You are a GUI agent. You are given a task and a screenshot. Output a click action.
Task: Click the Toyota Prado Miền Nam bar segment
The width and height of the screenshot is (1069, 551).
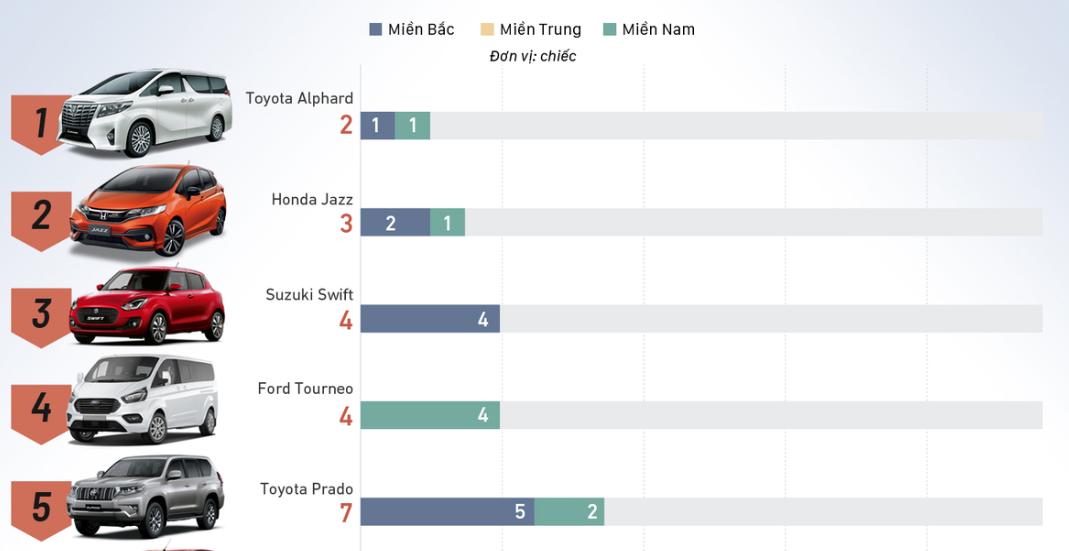tap(569, 512)
